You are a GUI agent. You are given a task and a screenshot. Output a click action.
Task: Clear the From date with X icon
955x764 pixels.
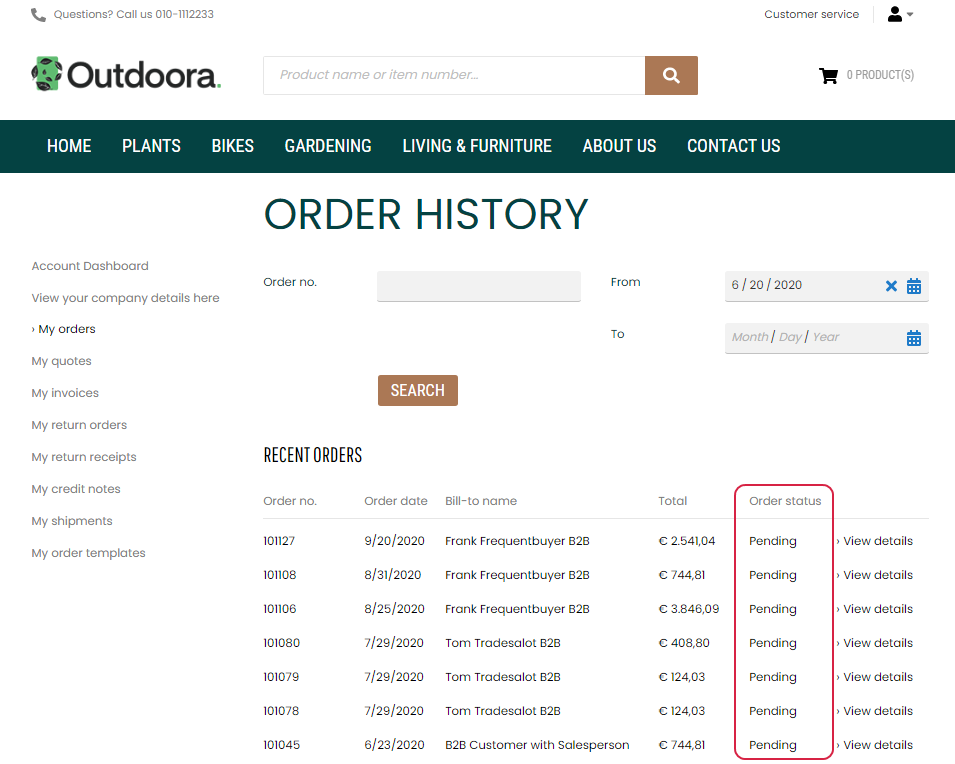click(x=891, y=286)
